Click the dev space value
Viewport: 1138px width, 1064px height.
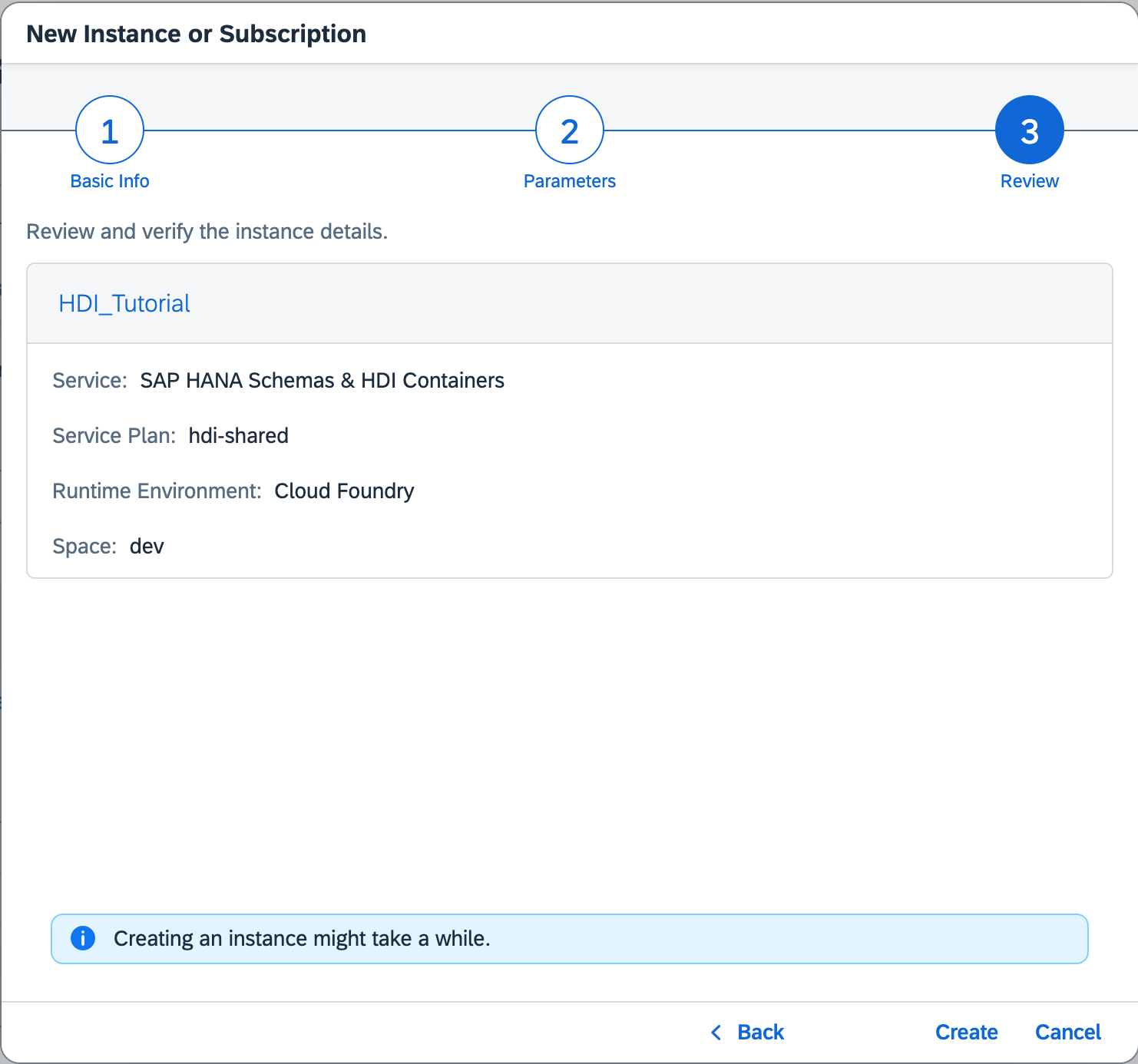tap(147, 547)
